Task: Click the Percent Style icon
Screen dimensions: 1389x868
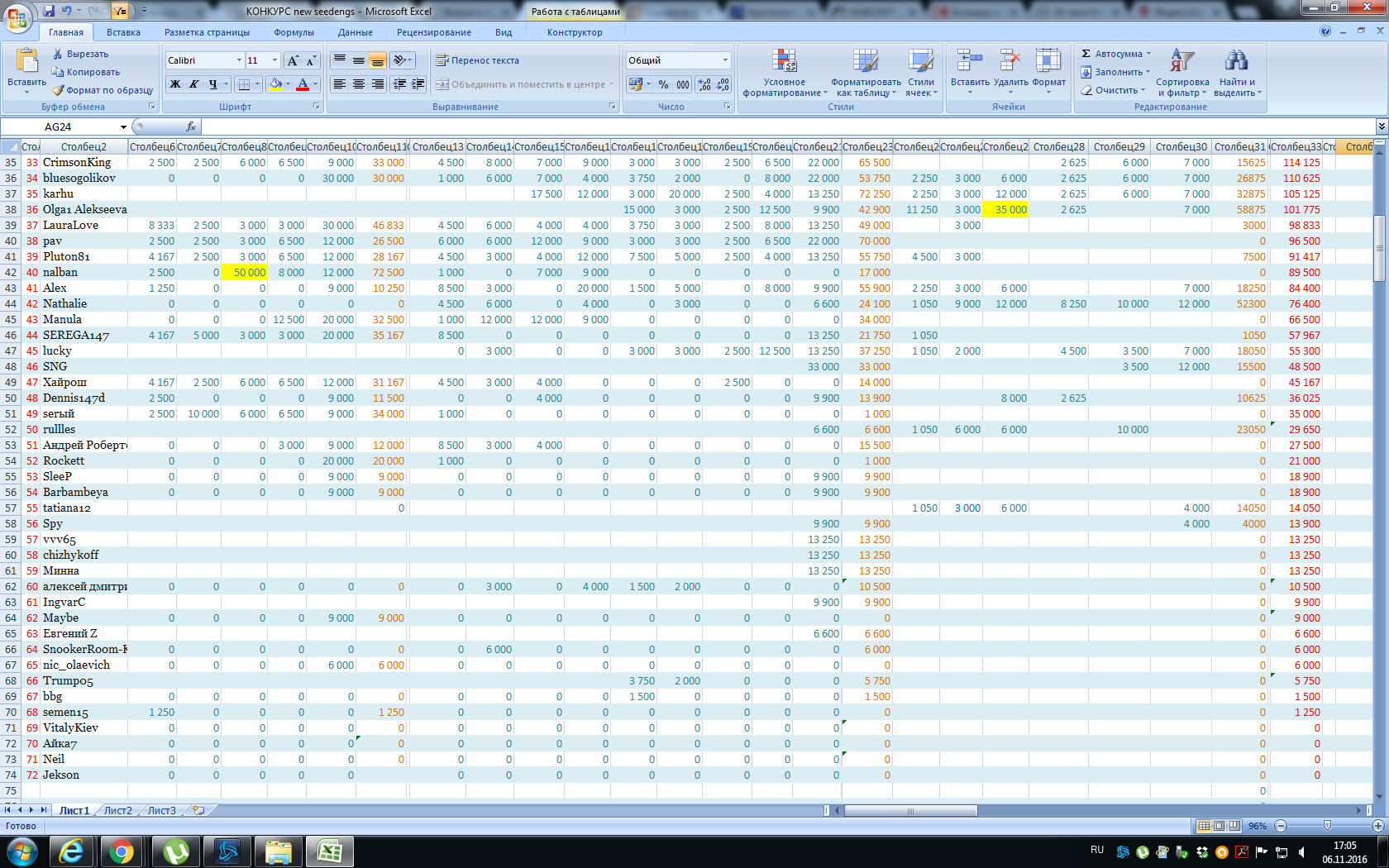Action: [663, 84]
